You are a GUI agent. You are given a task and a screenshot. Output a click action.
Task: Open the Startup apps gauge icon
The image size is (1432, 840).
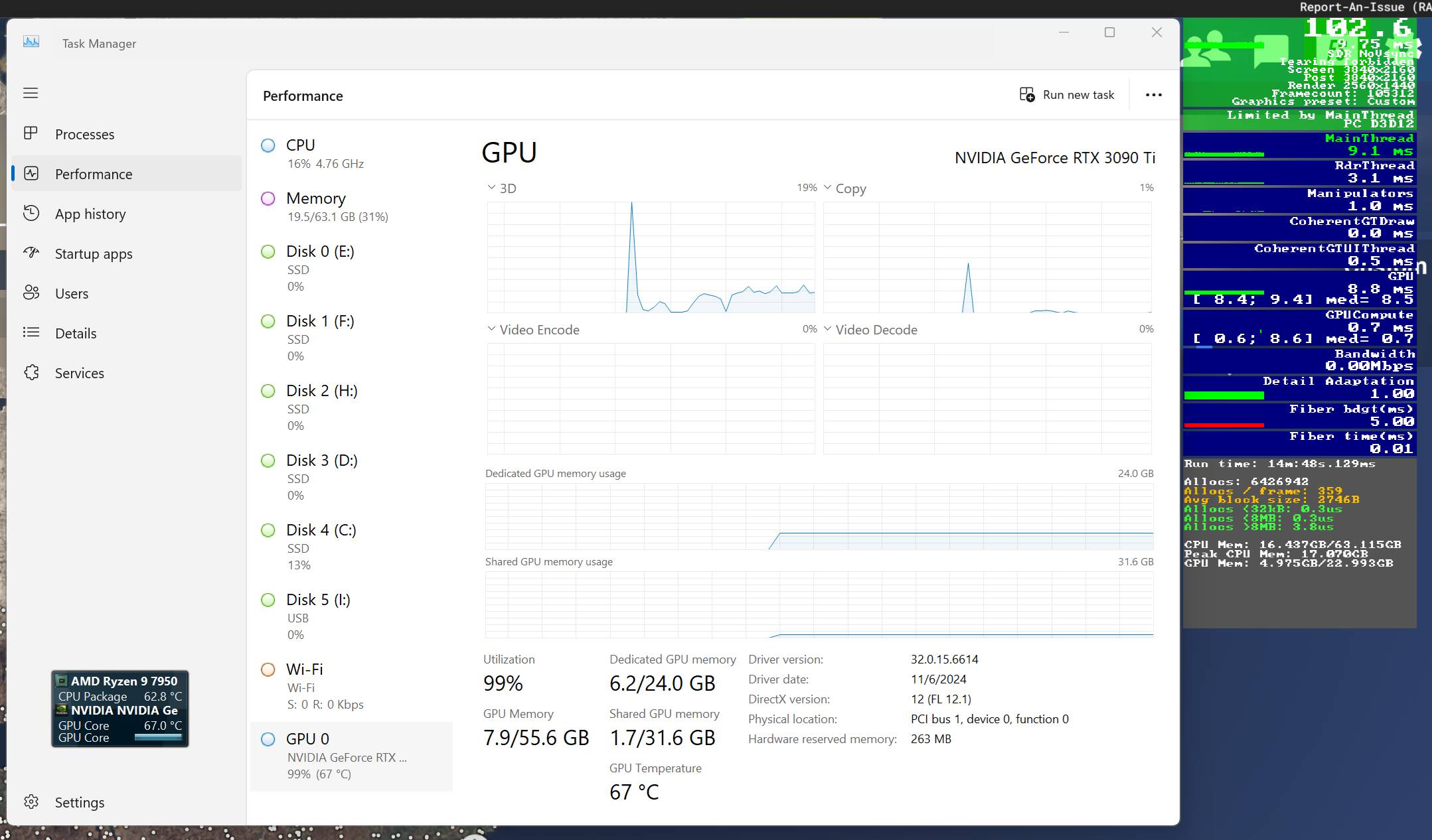point(31,253)
